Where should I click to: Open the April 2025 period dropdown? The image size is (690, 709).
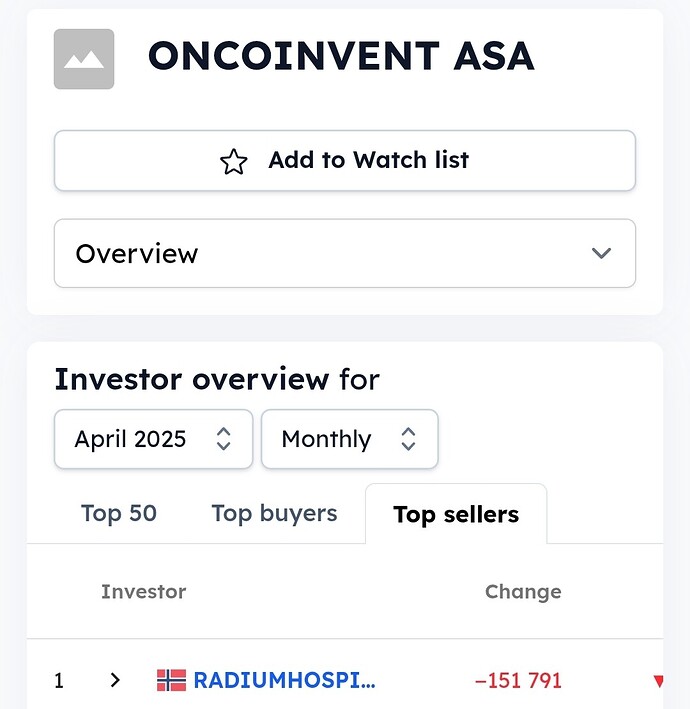tap(153, 439)
